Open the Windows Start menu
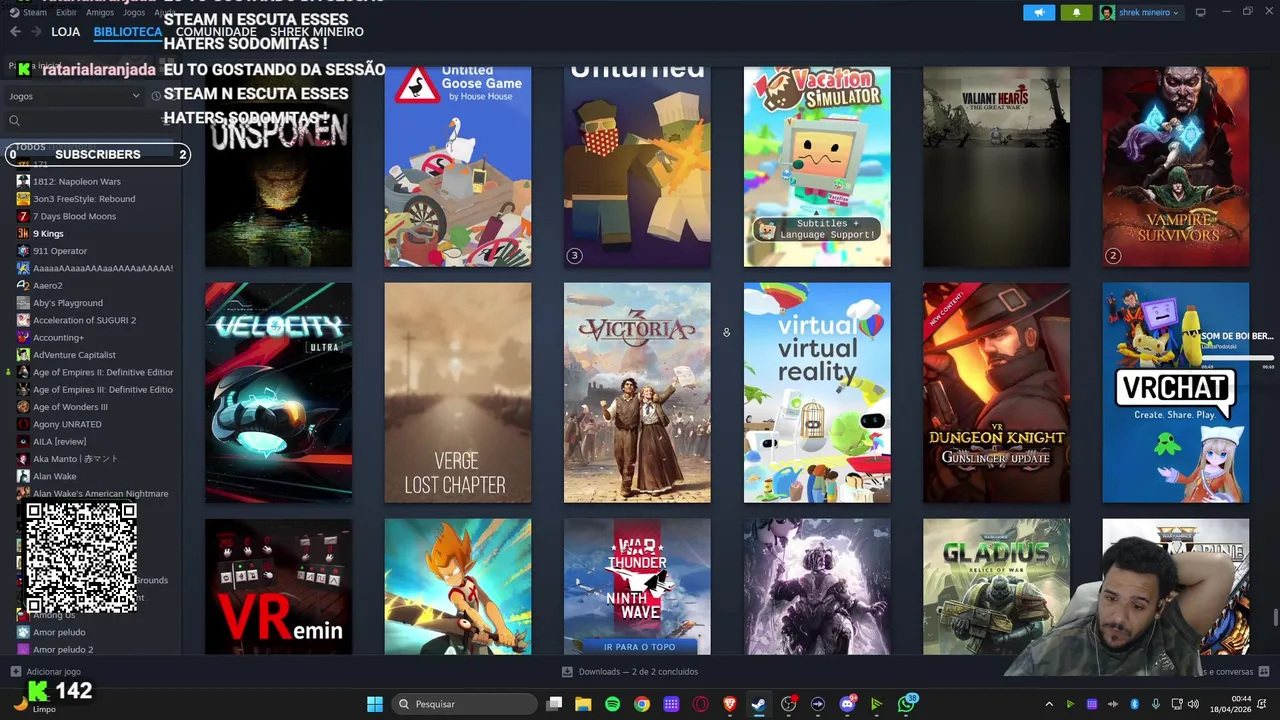Viewport: 1280px width, 720px height. (375, 704)
